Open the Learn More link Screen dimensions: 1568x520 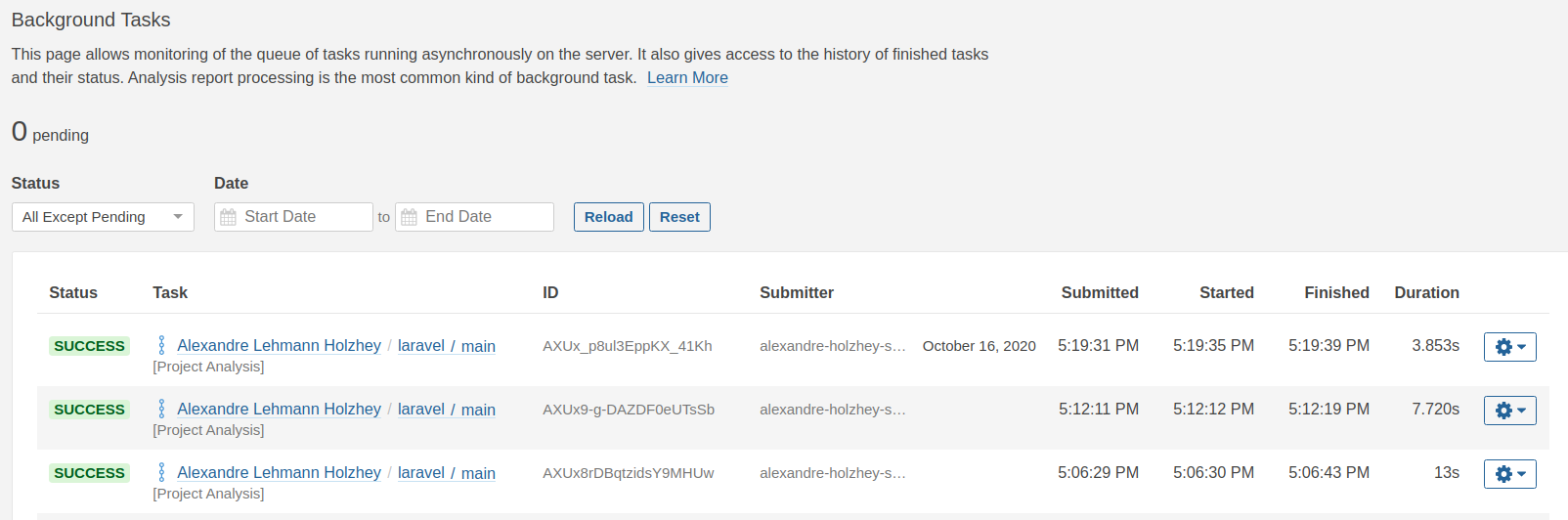point(687,78)
